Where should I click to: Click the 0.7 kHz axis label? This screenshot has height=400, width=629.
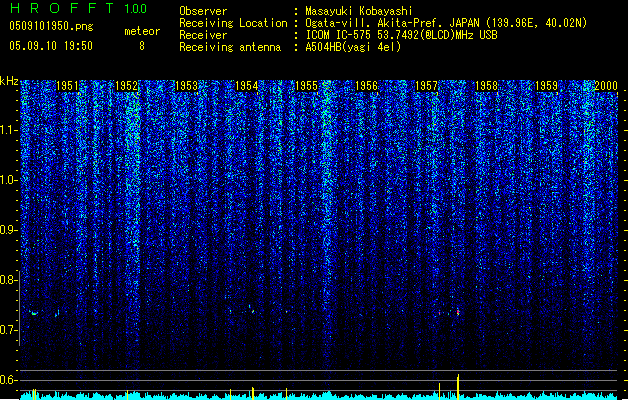click(x=7, y=330)
